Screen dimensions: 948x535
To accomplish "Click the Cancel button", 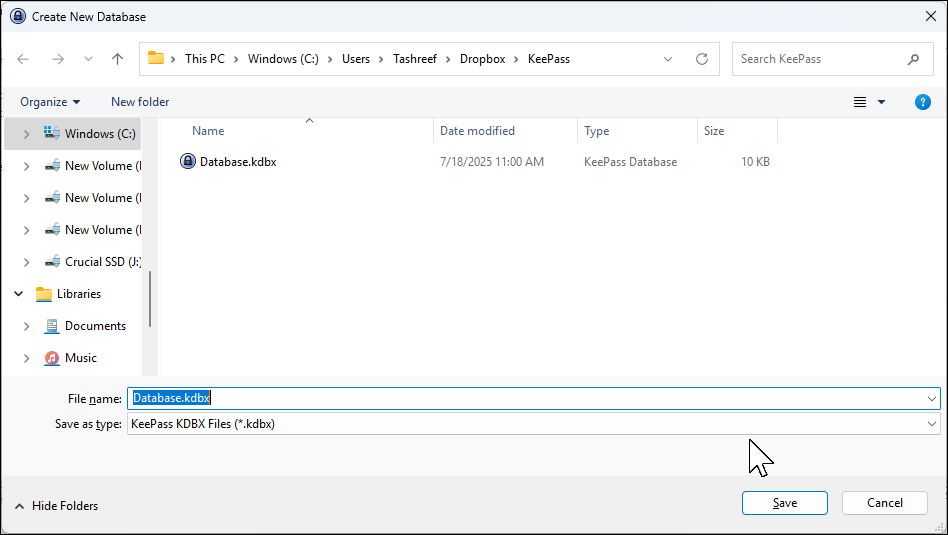I will [885, 503].
